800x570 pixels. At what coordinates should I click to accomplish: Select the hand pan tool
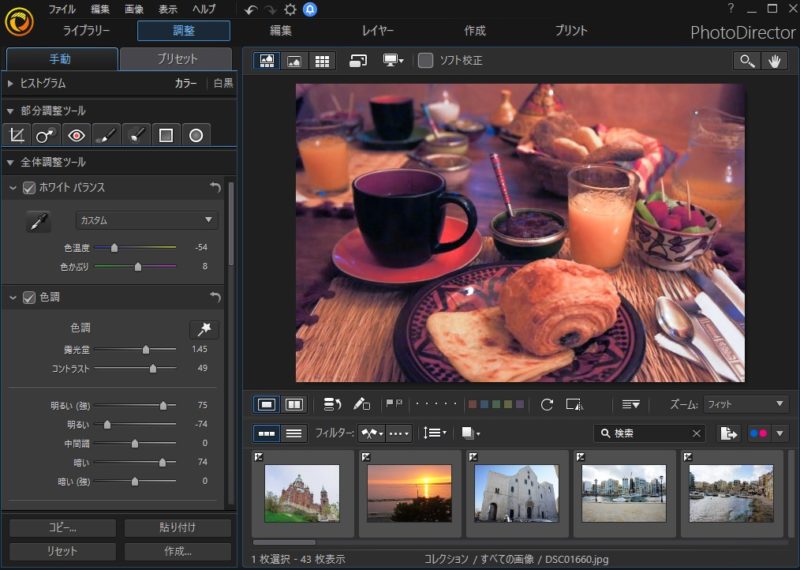(x=775, y=61)
